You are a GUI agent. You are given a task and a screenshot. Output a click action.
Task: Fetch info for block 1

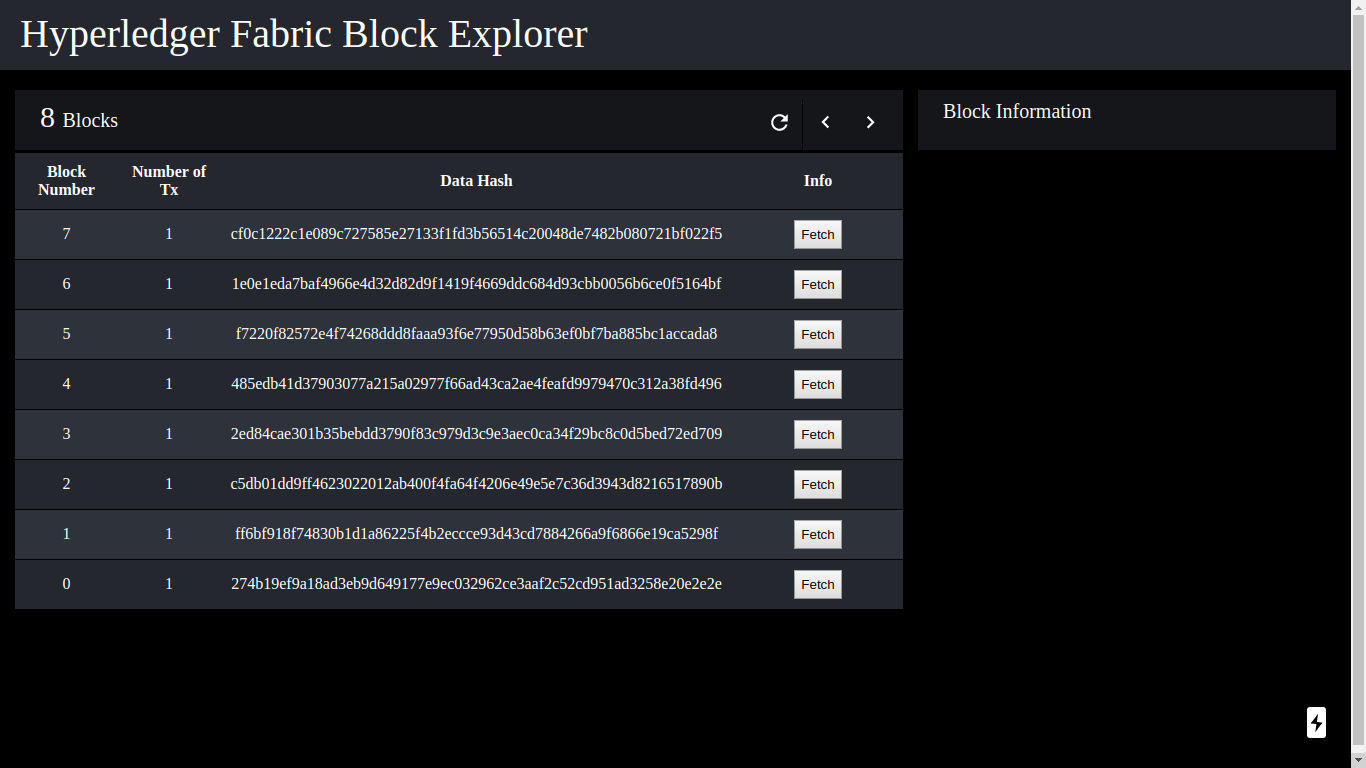point(817,534)
